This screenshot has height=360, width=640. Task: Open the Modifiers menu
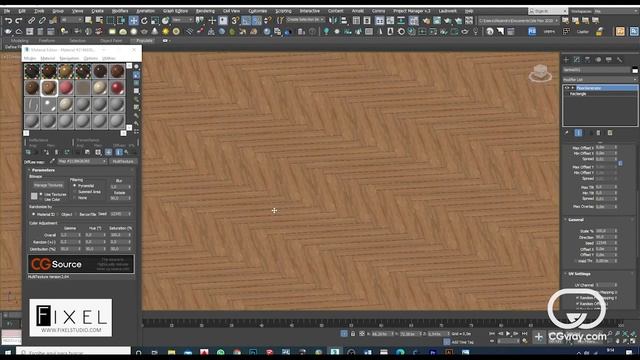pyautogui.click(x=120, y=11)
